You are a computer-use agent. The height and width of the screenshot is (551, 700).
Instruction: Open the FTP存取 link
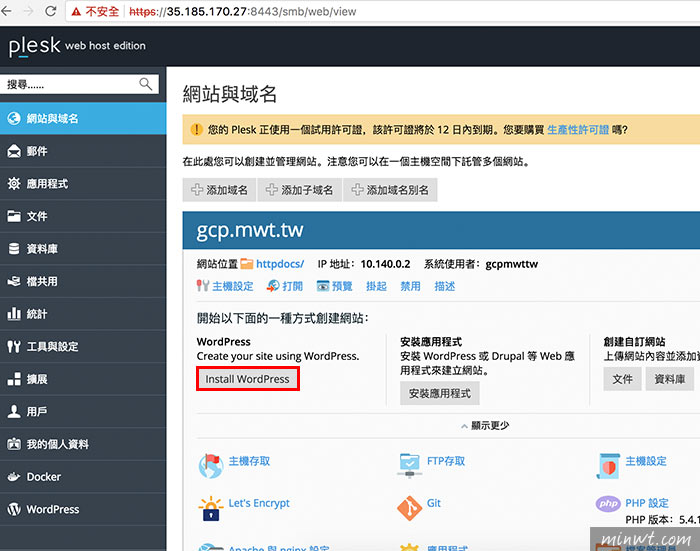click(446, 461)
